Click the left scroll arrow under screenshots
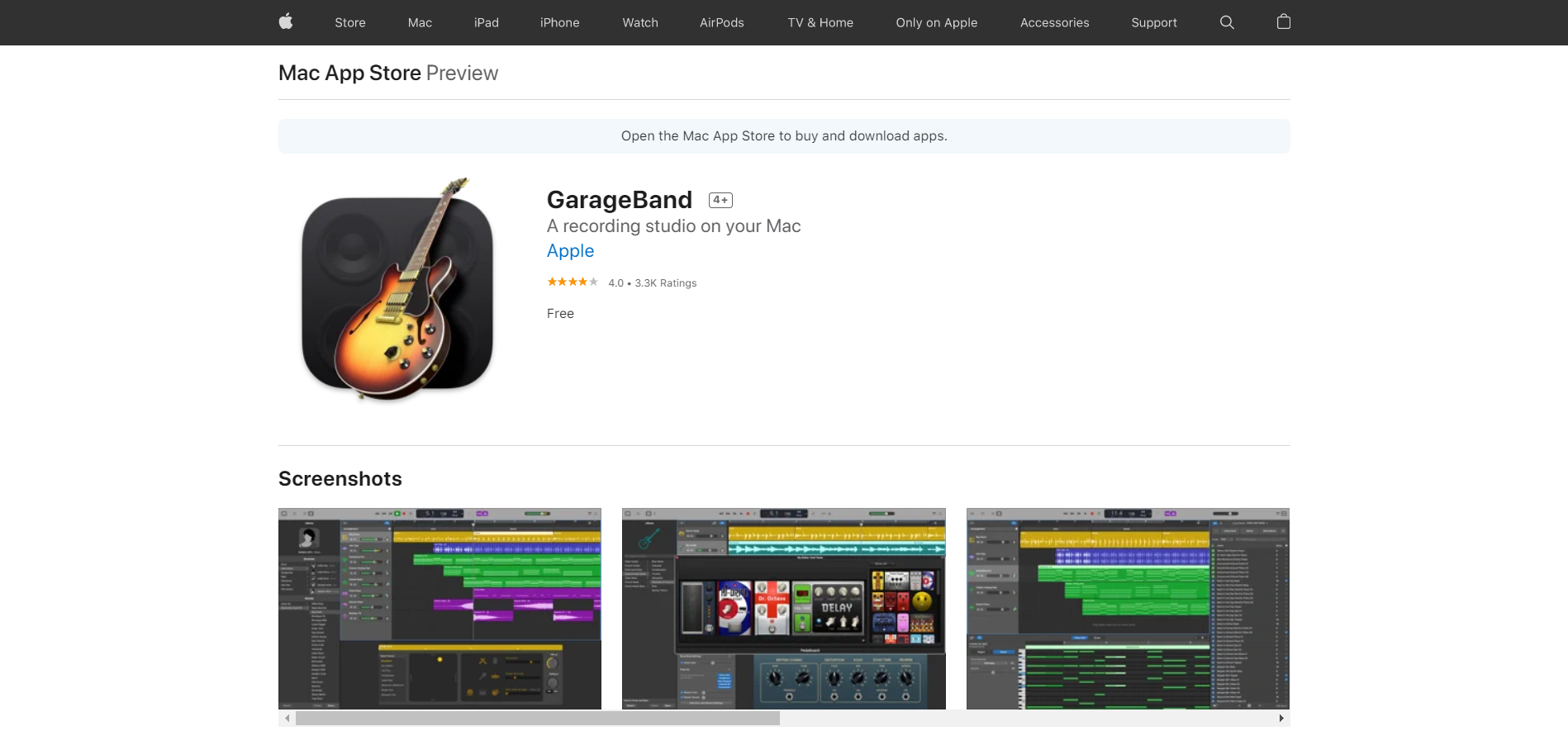The image size is (1568, 745). [287, 719]
